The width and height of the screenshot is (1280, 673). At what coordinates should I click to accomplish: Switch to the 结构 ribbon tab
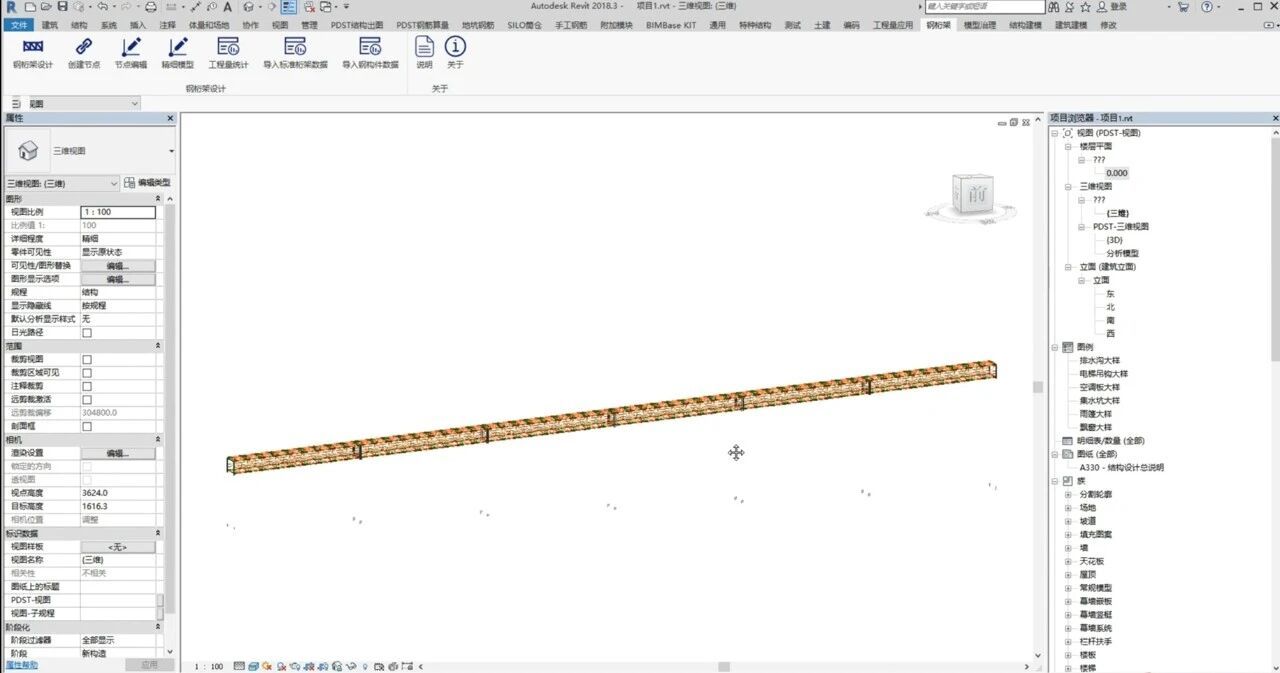[x=79, y=25]
